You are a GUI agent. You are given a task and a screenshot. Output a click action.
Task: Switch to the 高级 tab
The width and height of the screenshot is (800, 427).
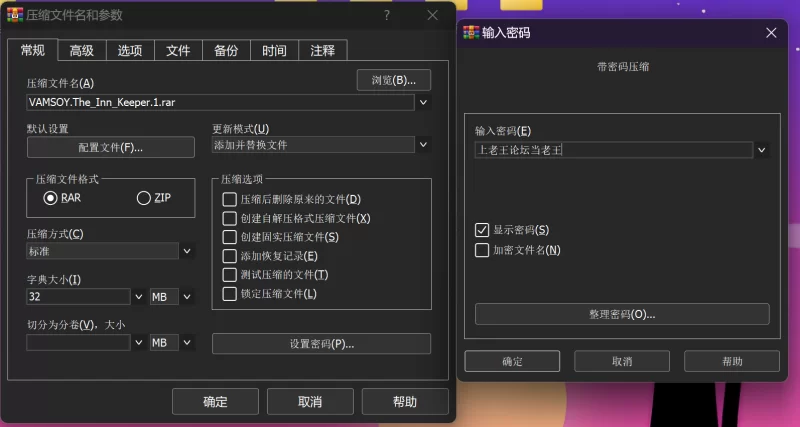[x=82, y=51]
